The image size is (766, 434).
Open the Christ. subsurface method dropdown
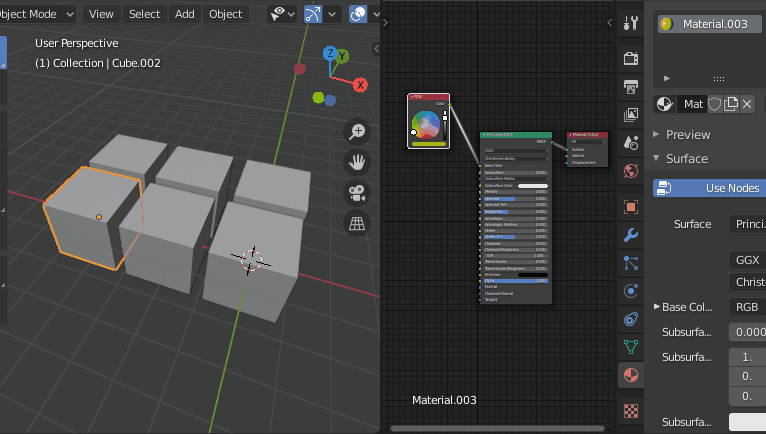747,282
